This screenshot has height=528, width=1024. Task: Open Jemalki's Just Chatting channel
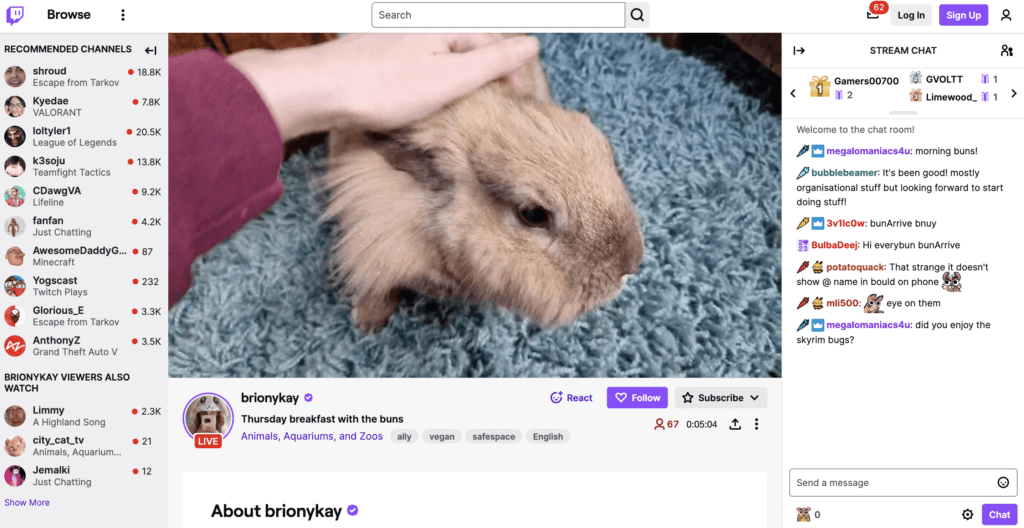(x=83, y=476)
